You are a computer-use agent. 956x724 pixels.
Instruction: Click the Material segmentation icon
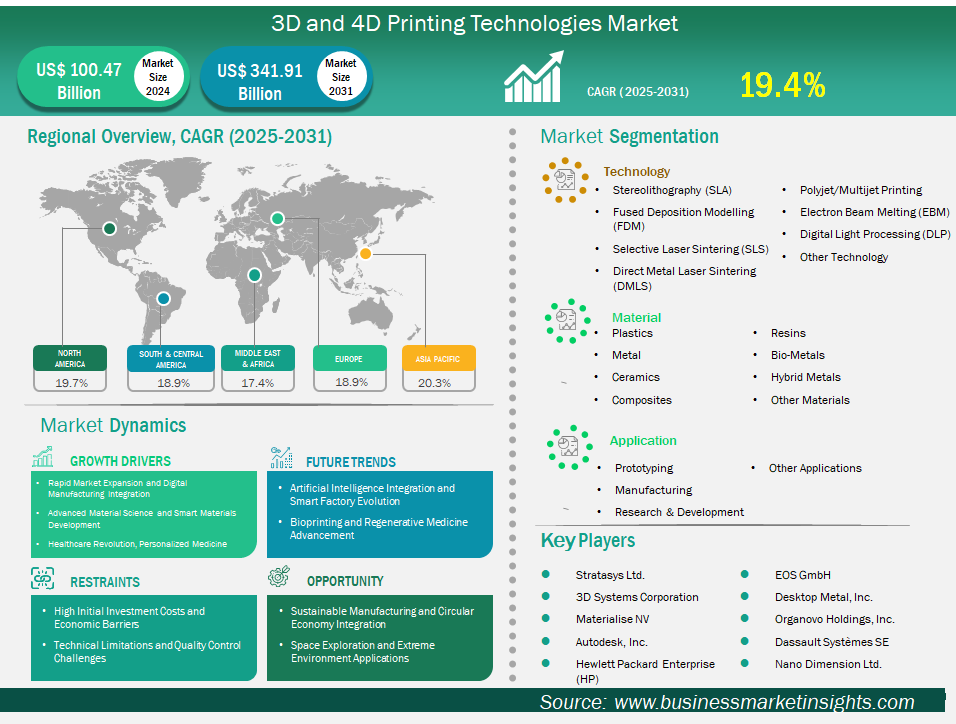click(x=566, y=320)
